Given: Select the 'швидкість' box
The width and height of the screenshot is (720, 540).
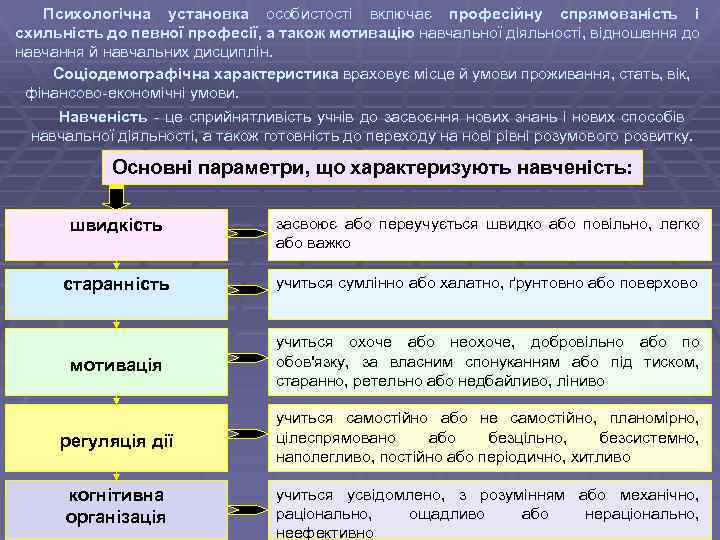Looking at the screenshot, I should [x=116, y=235].
